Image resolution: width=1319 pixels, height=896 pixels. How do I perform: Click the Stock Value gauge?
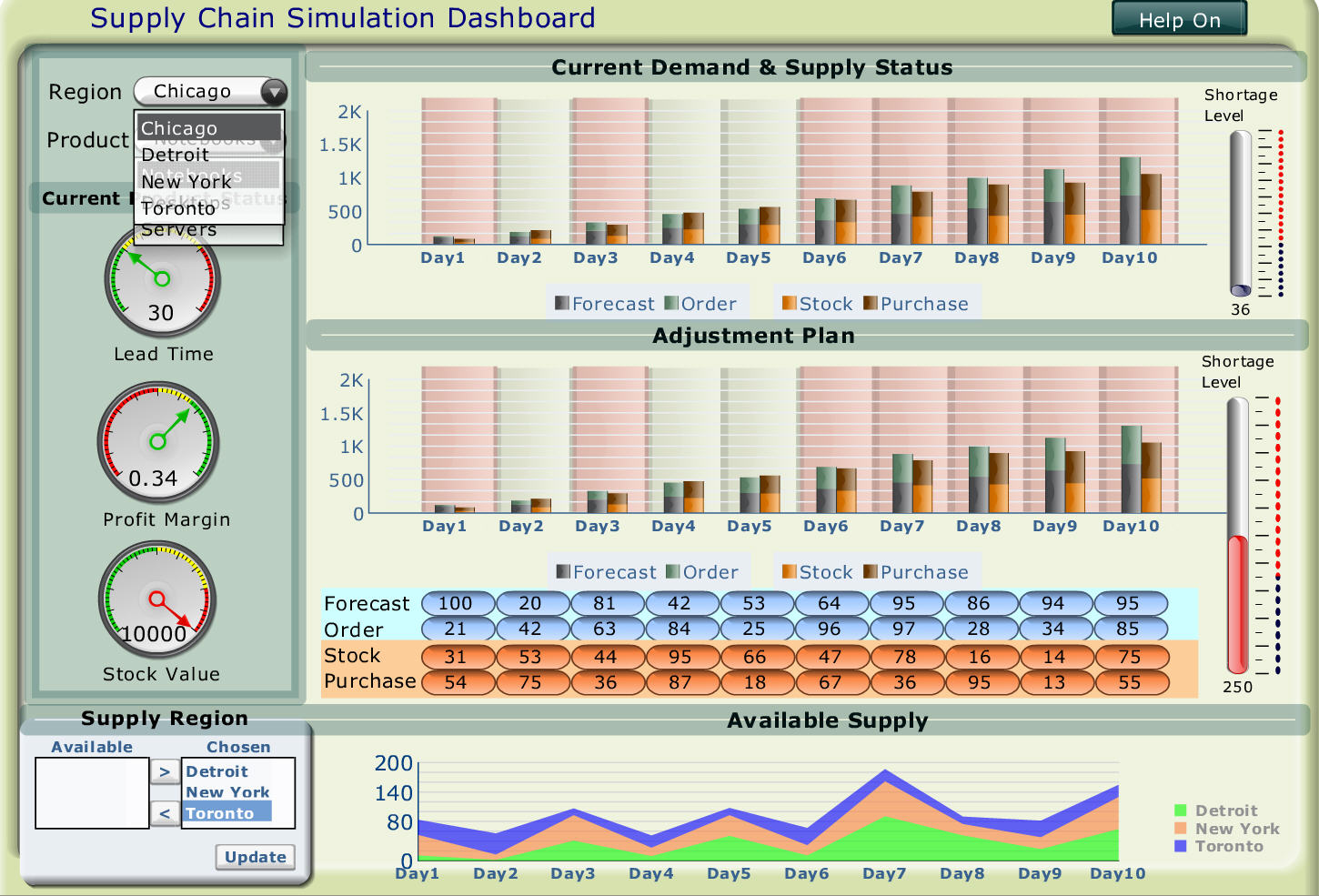click(159, 598)
